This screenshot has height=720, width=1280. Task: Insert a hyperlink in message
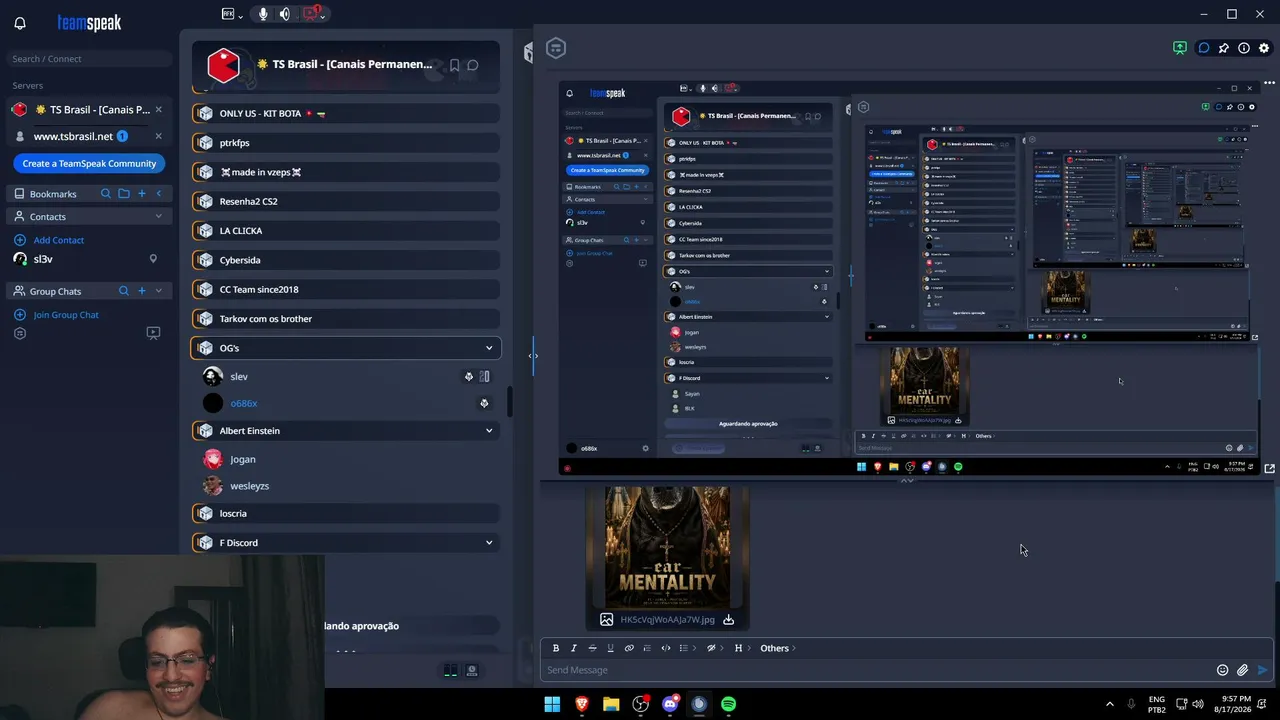coord(629,648)
